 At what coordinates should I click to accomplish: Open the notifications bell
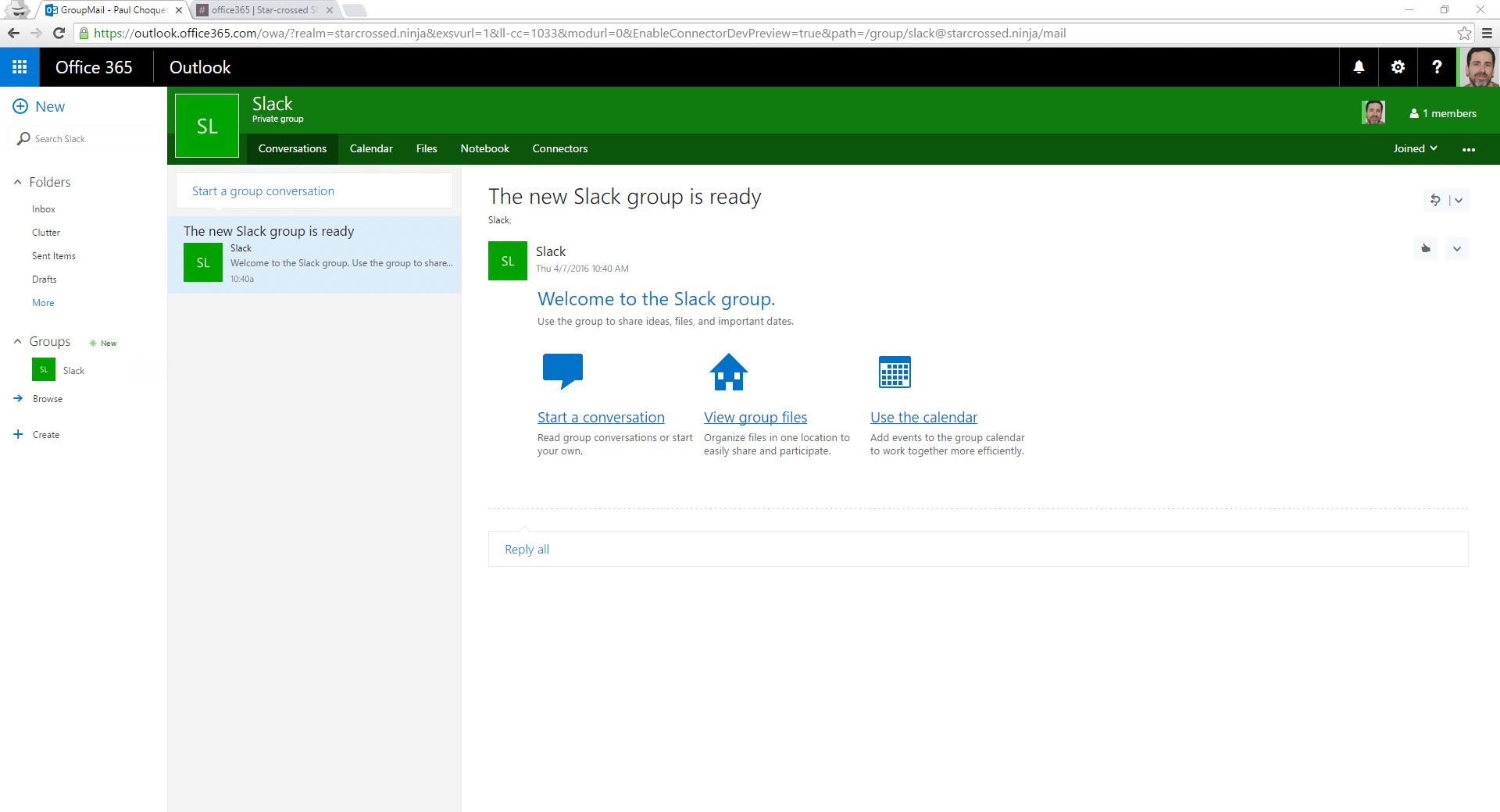point(1359,67)
